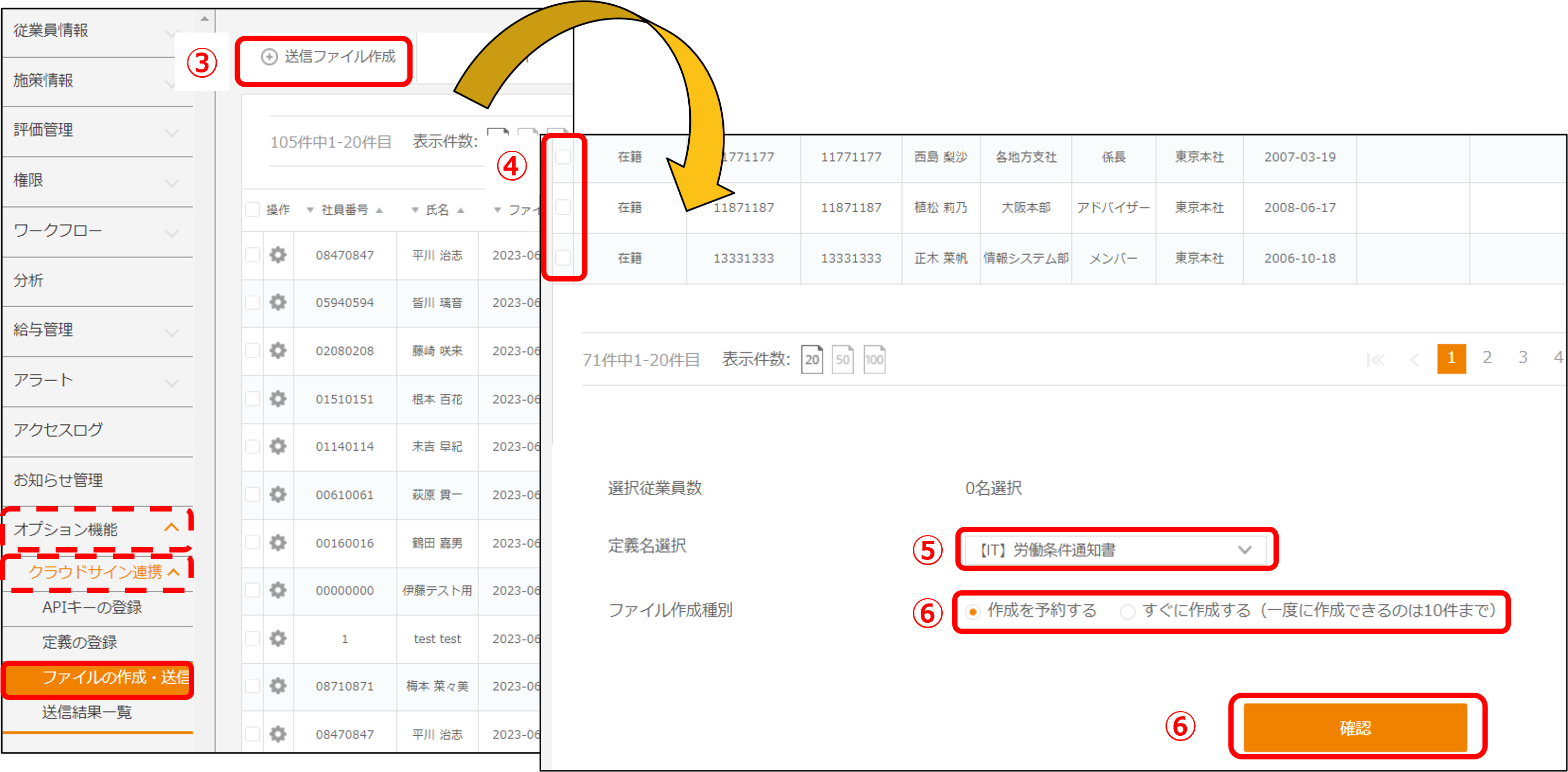Tick checkbox for employee 01510151

(x=252, y=399)
